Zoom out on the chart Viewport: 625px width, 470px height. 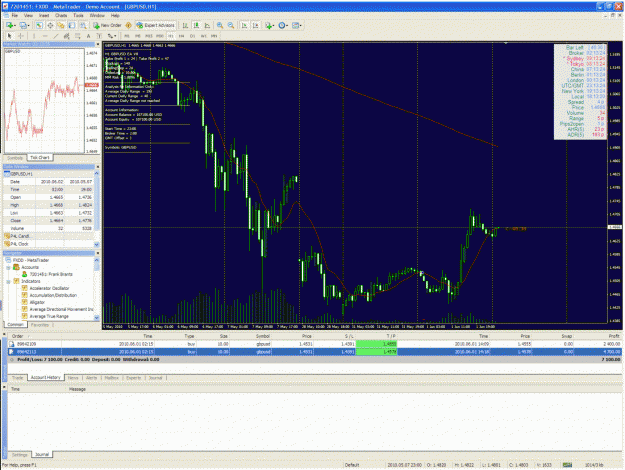231,25
